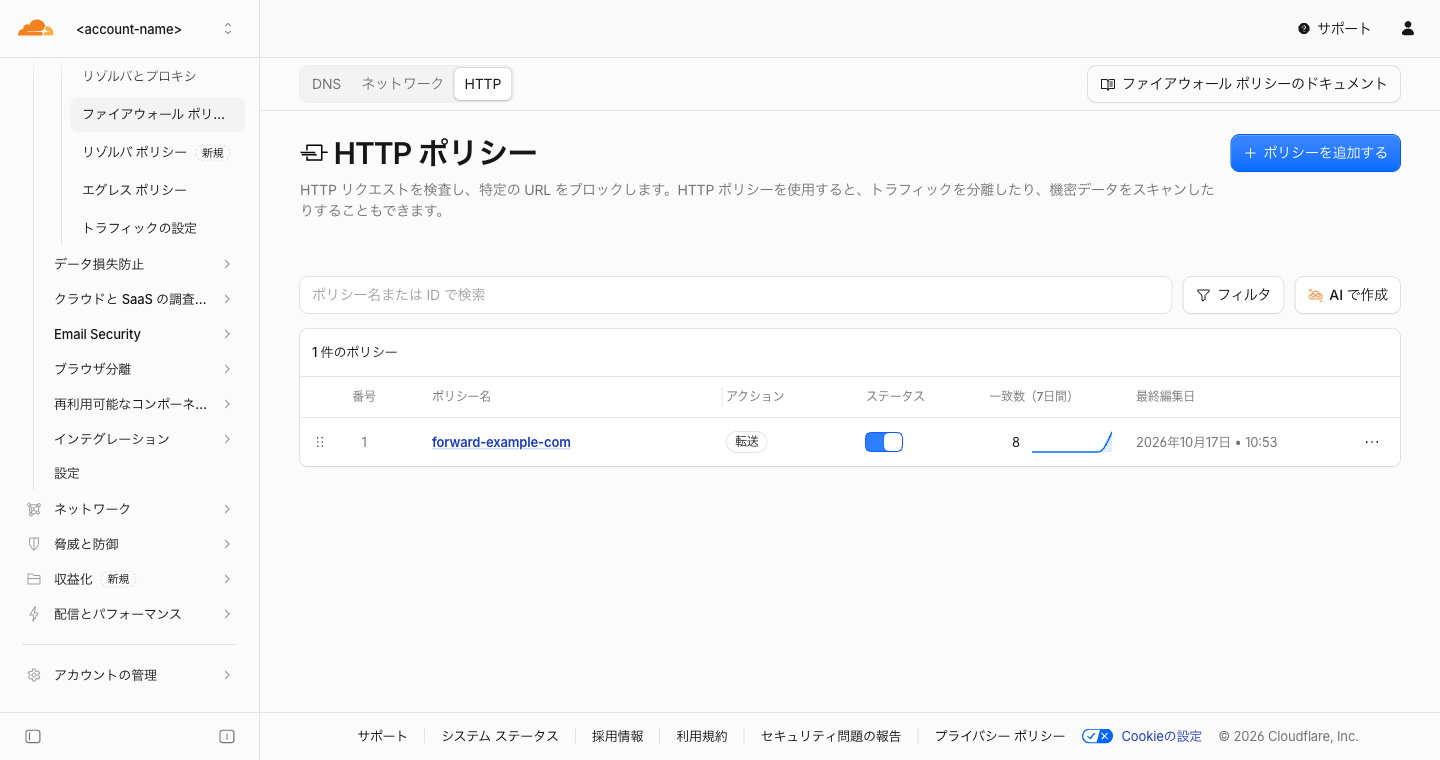Screen dimensions: 1440x760
Task: Open プライバシー ポリシー footer link
Action: click(x=1000, y=736)
